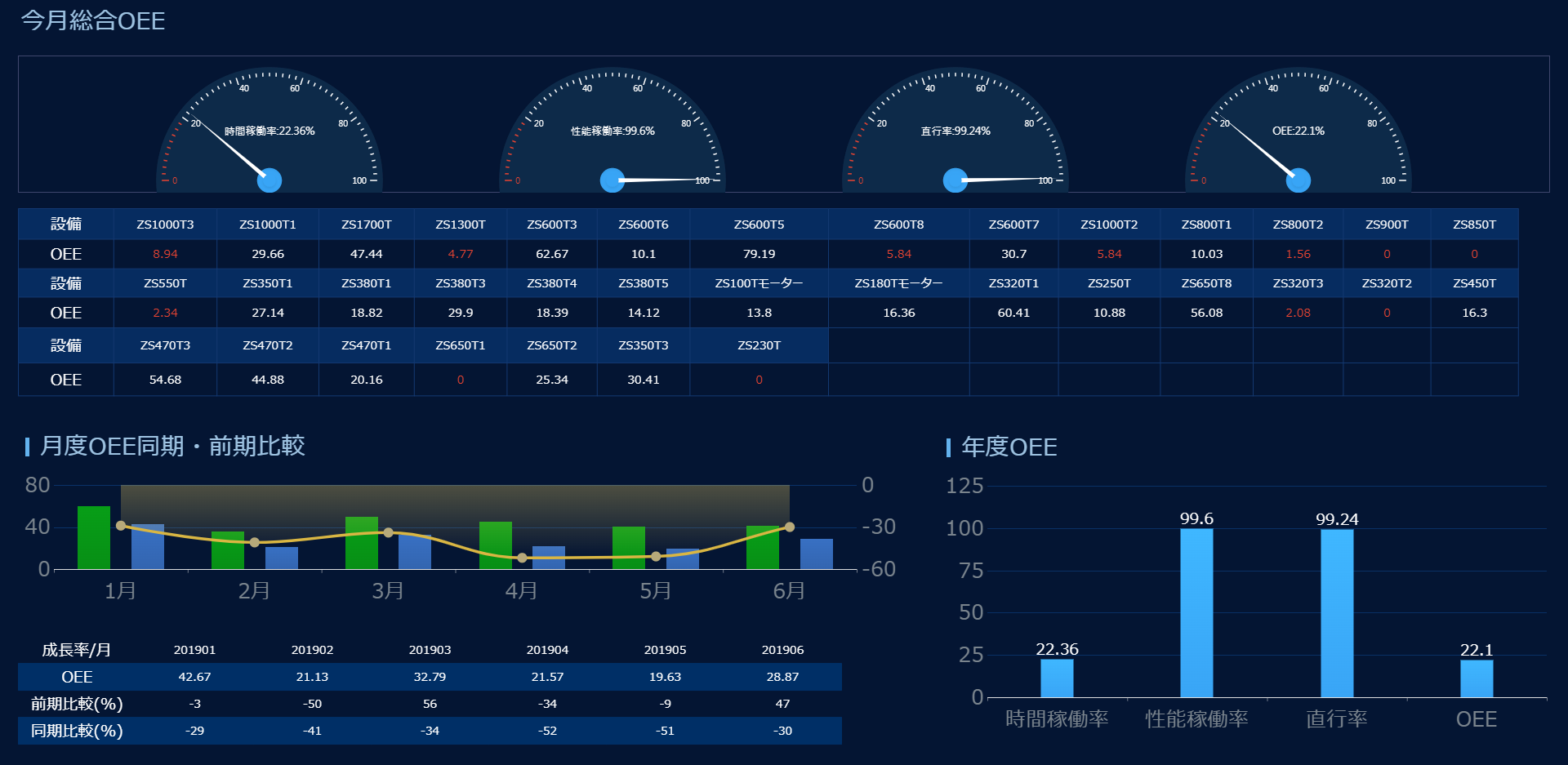Click the 直行率 99.24% gauge
Viewport: 1568px width, 765px height.
(955, 131)
